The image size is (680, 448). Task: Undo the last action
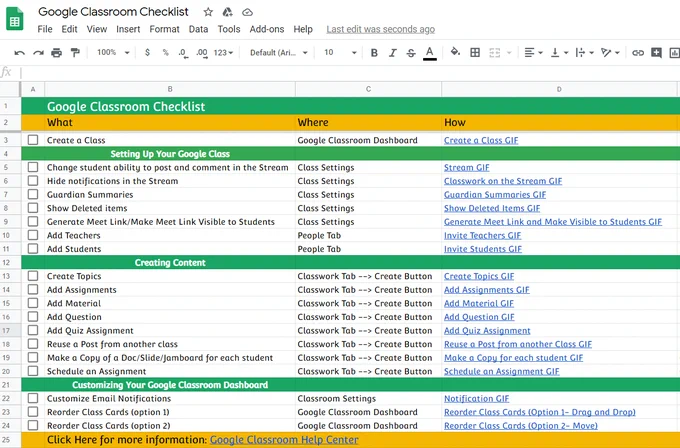(x=20, y=53)
